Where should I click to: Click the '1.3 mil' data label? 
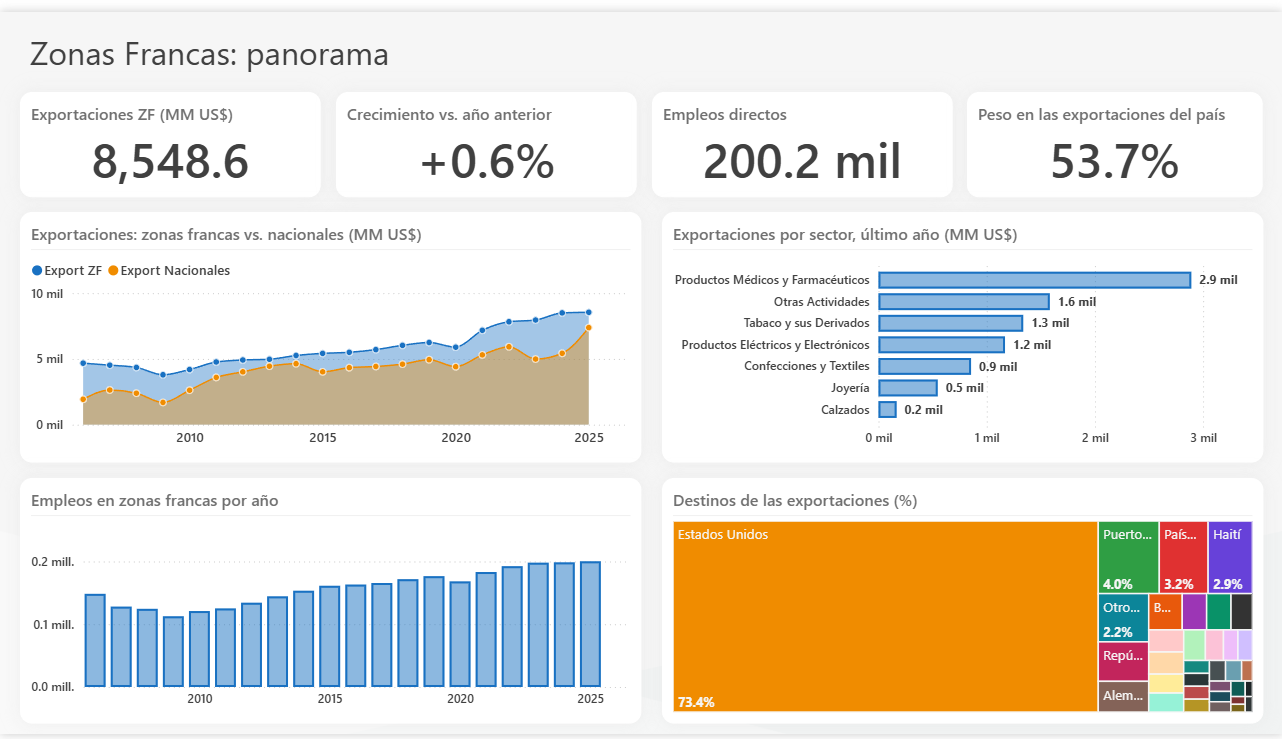pos(1050,323)
